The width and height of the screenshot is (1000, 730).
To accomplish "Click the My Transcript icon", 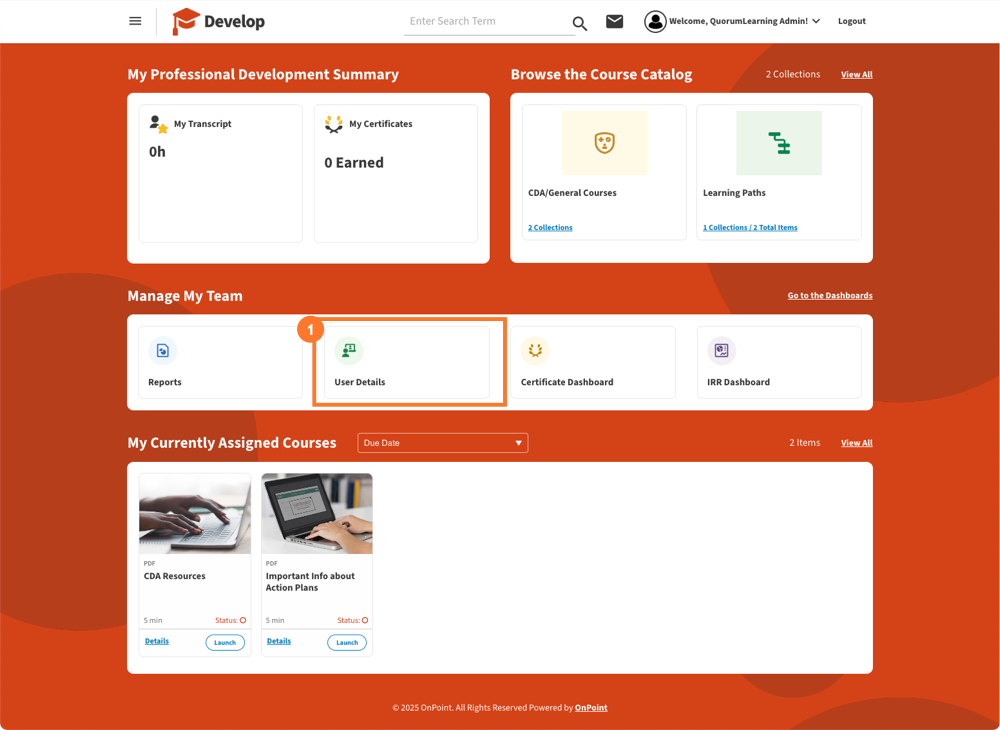I will 158,124.
